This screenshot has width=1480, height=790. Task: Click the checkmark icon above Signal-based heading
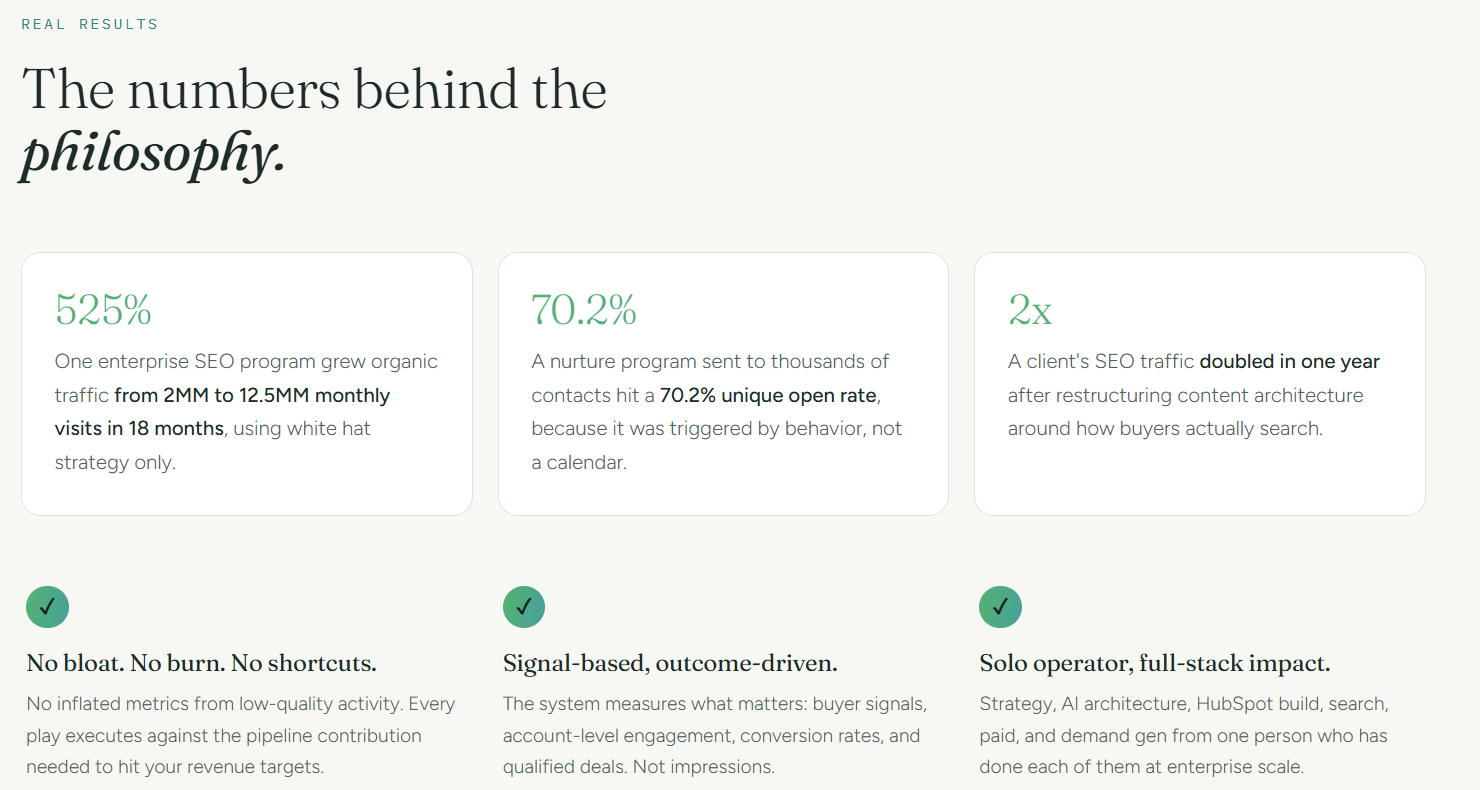point(524,606)
